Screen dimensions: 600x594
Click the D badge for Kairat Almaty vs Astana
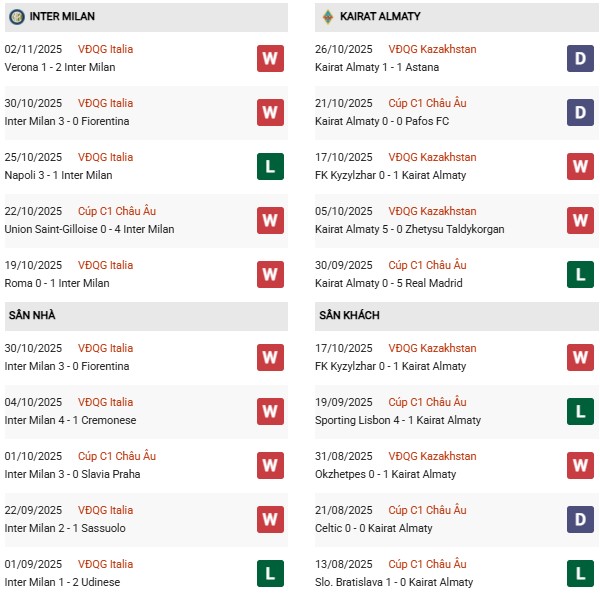tap(580, 58)
